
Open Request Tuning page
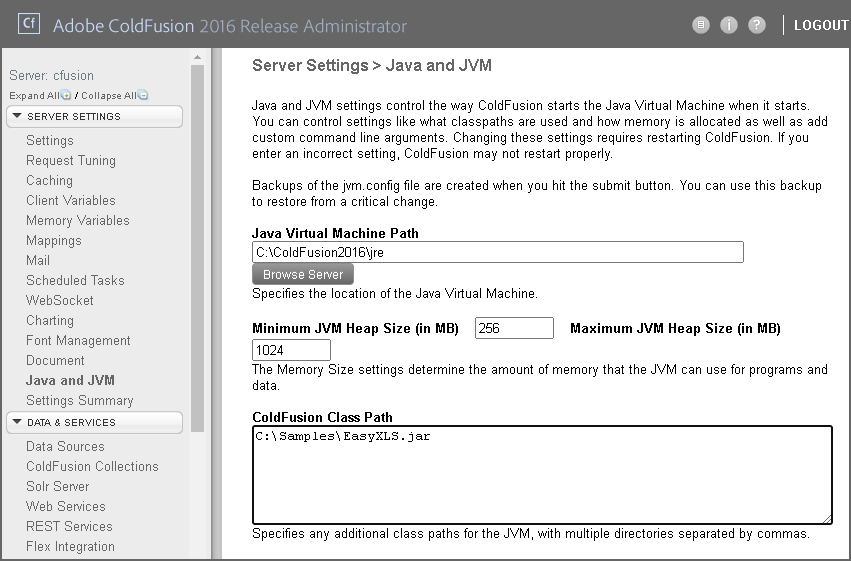(x=71, y=161)
